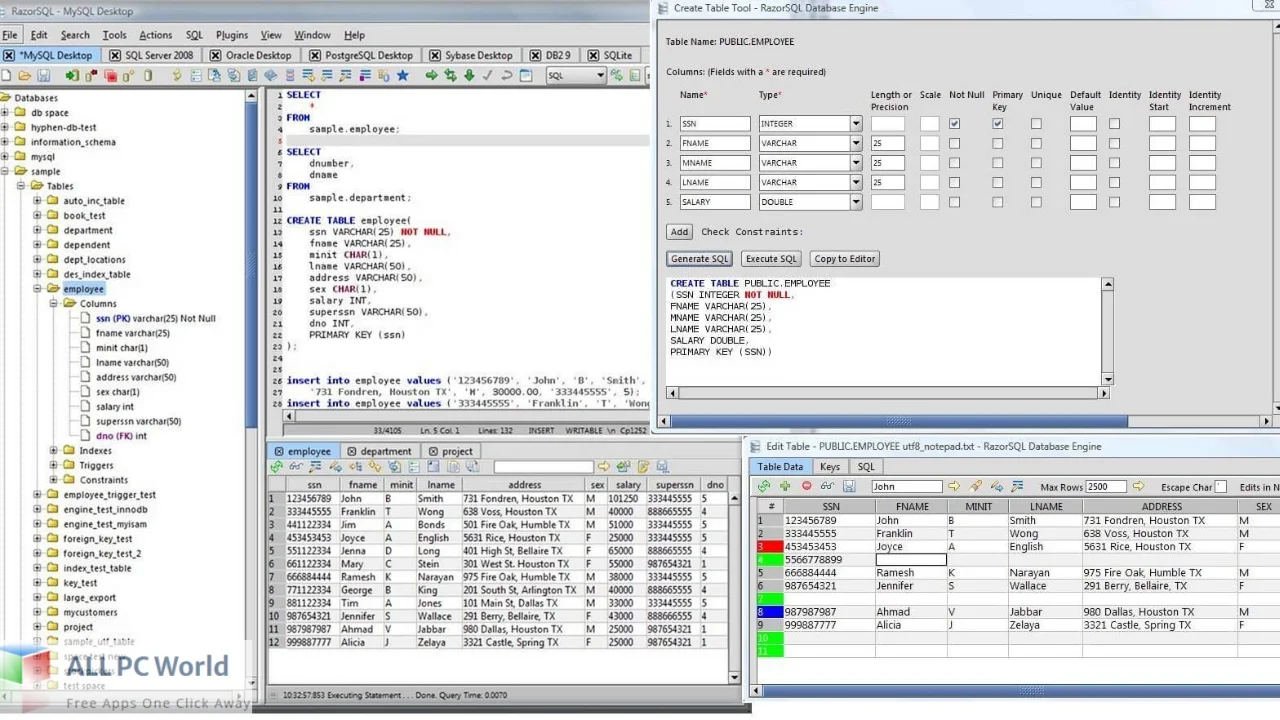Close the SQL Server 2008 tab icon
The width and height of the screenshot is (1280, 720).
click(x=115, y=55)
